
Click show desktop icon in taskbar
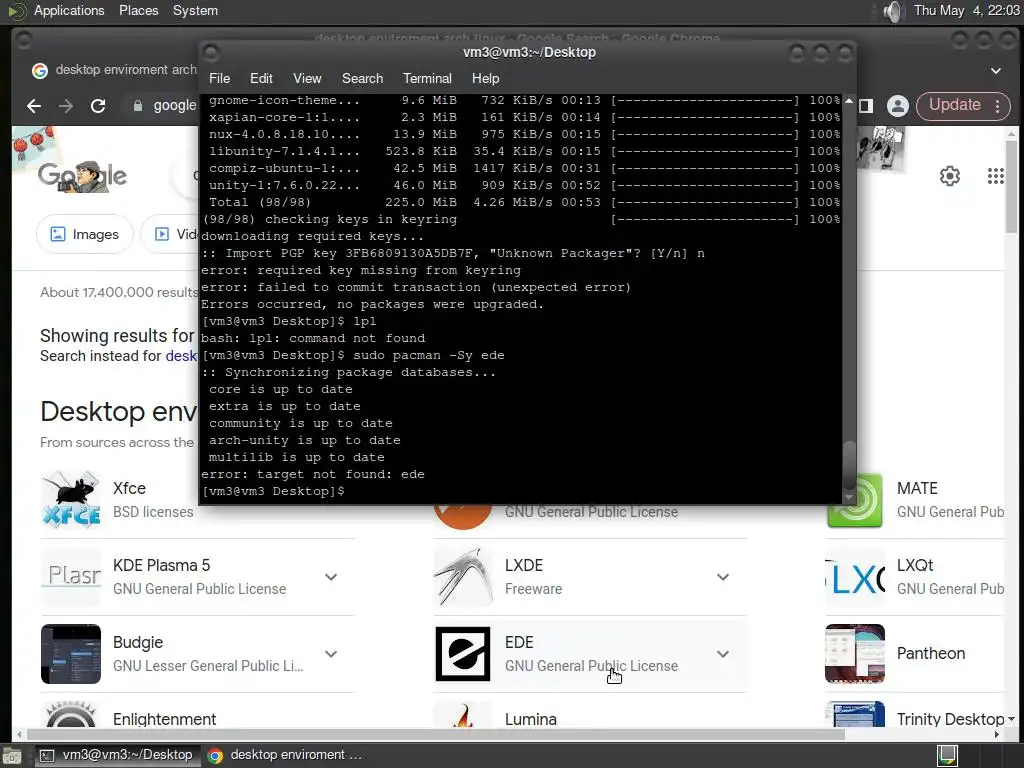click(x=11, y=756)
